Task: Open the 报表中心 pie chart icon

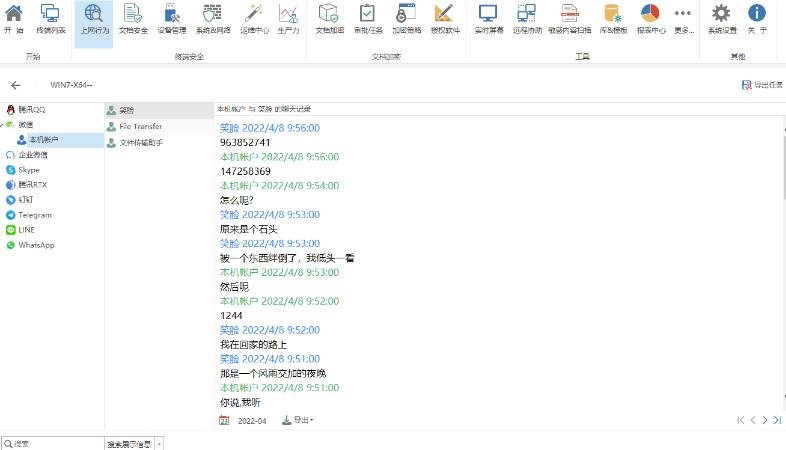Action: pos(650,19)
